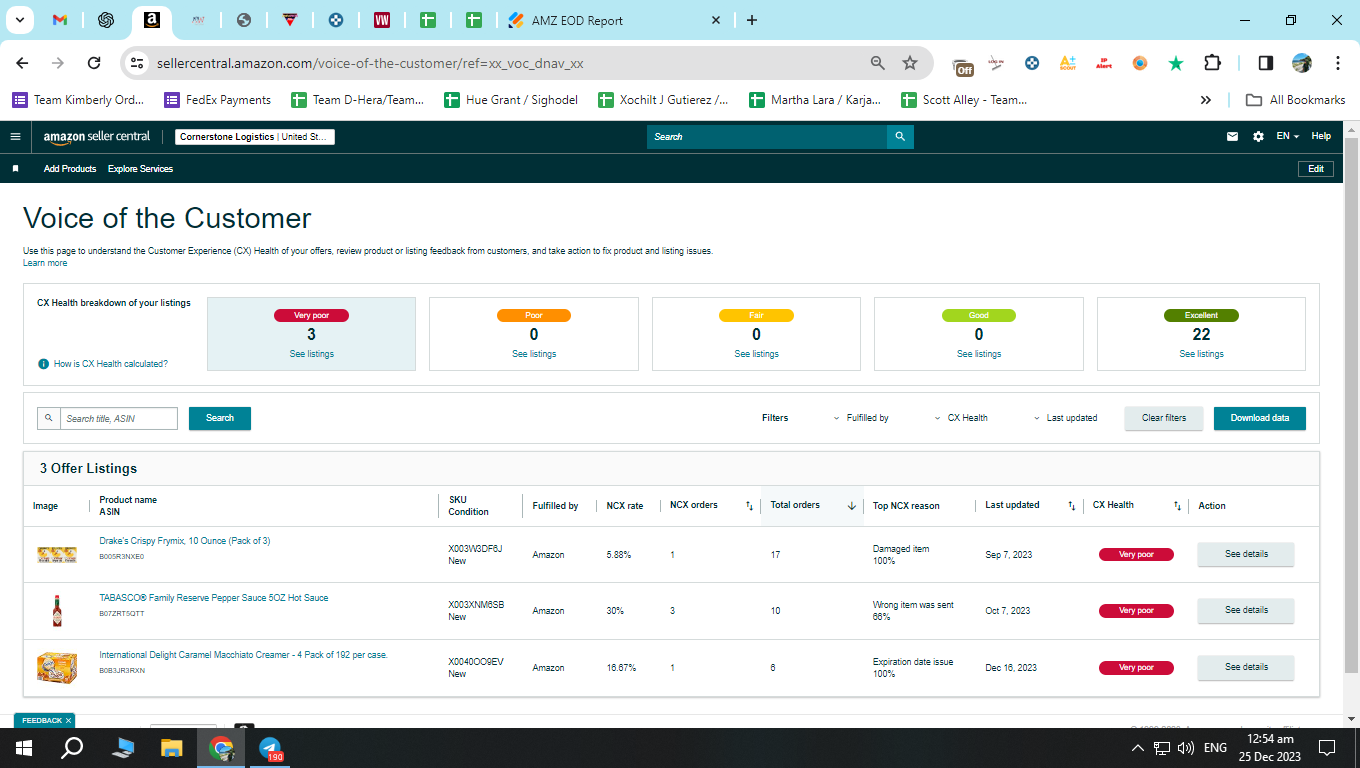
Task: Go back to the previous page
Action: [x=22, y=63]
